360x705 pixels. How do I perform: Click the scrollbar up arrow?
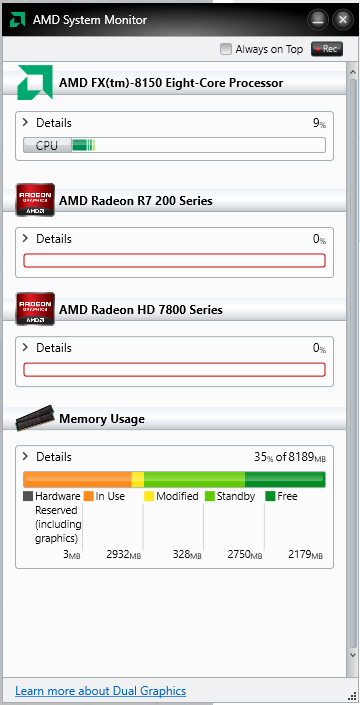point(353,72)
